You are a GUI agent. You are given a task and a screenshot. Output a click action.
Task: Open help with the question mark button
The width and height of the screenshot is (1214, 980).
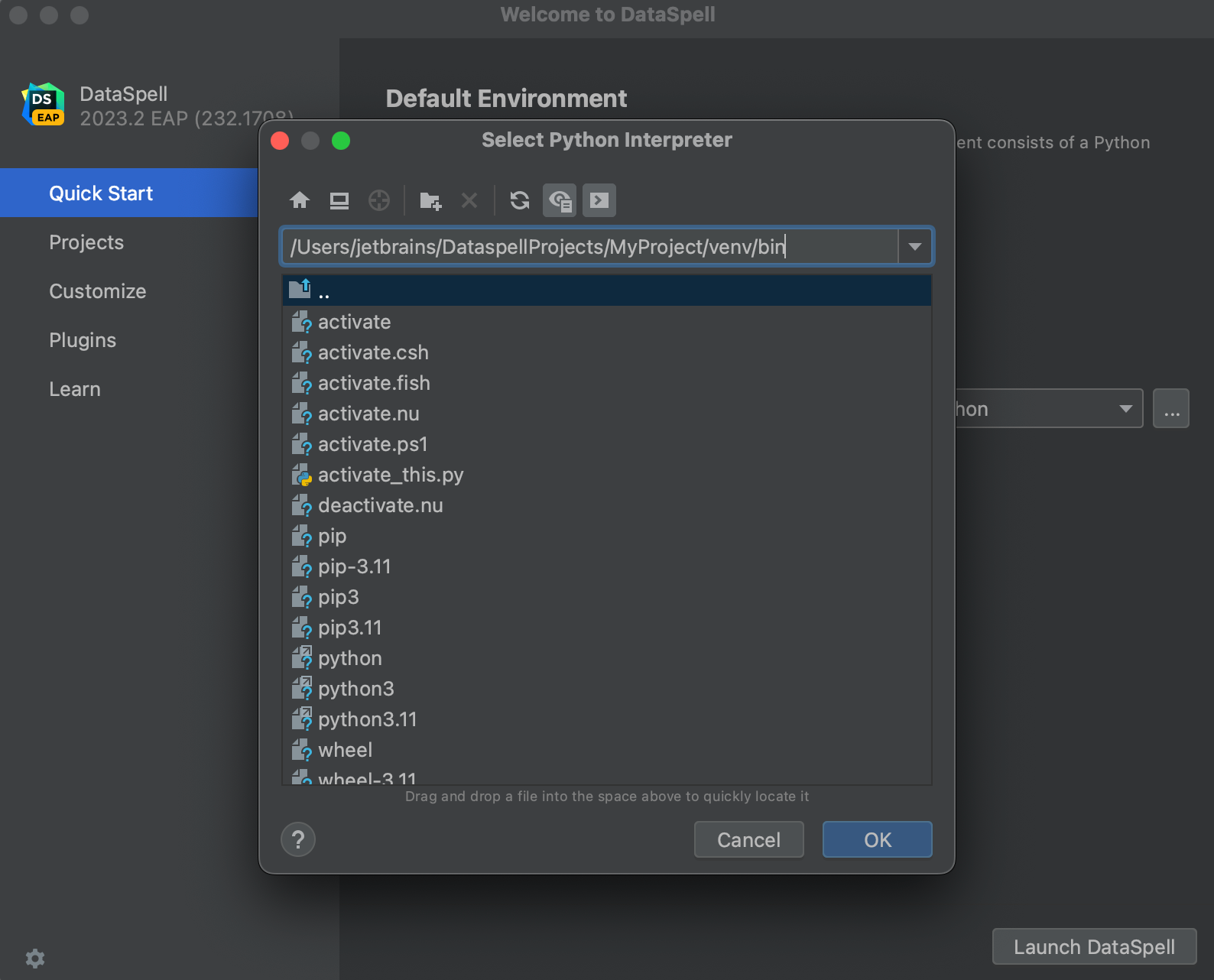click(x=298, y=839)
